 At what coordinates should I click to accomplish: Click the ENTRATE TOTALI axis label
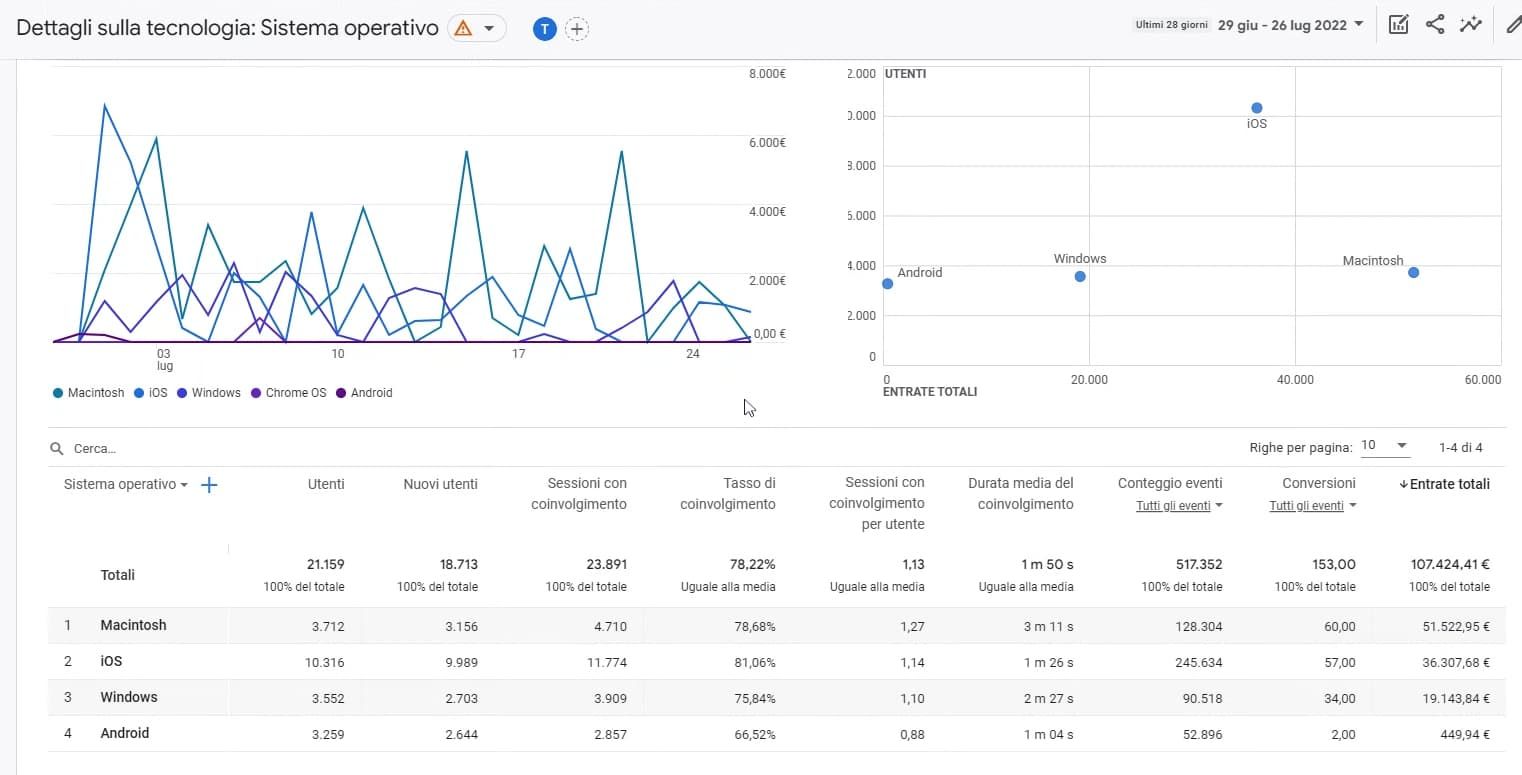930,392
